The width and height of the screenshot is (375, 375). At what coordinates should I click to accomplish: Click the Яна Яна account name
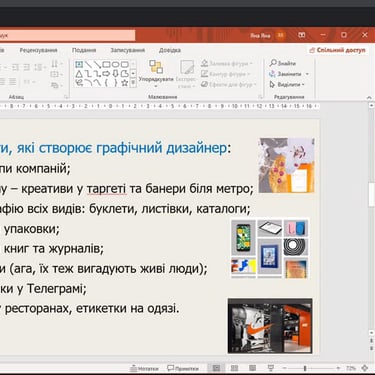pyautogui.click(x=260, y=35)
